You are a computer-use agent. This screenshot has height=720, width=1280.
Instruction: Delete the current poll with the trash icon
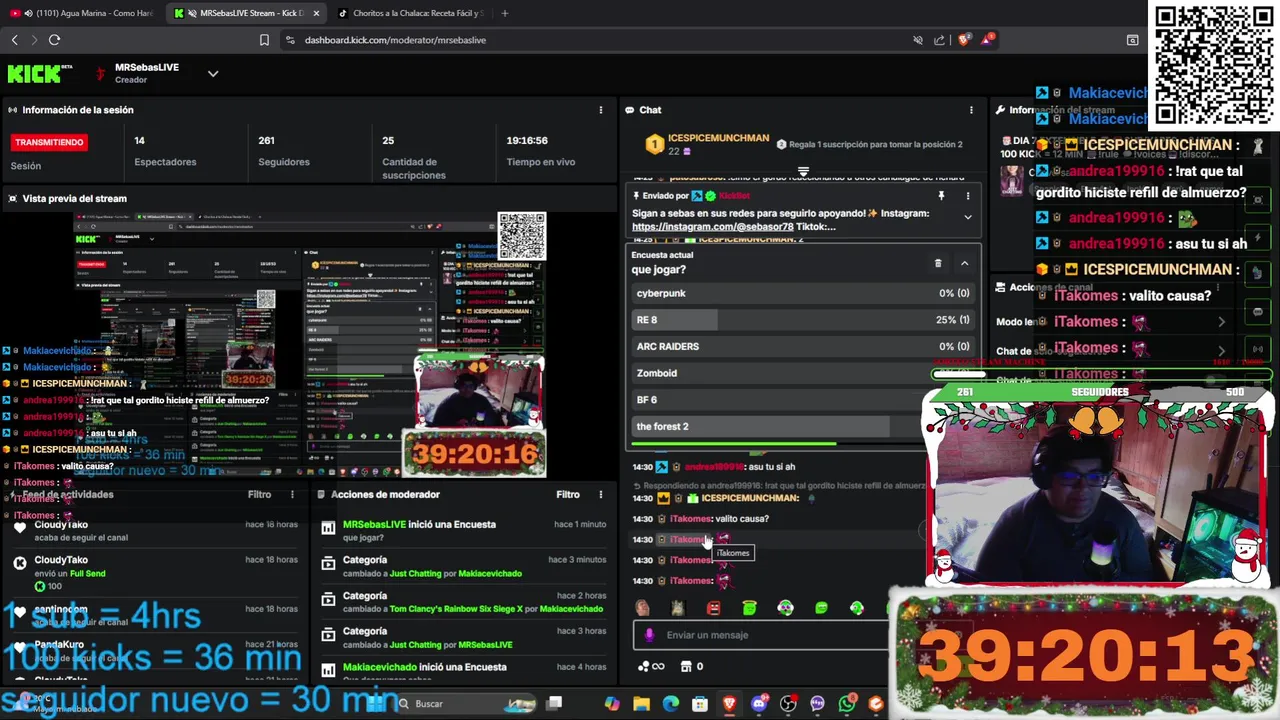tap(938, 263)
